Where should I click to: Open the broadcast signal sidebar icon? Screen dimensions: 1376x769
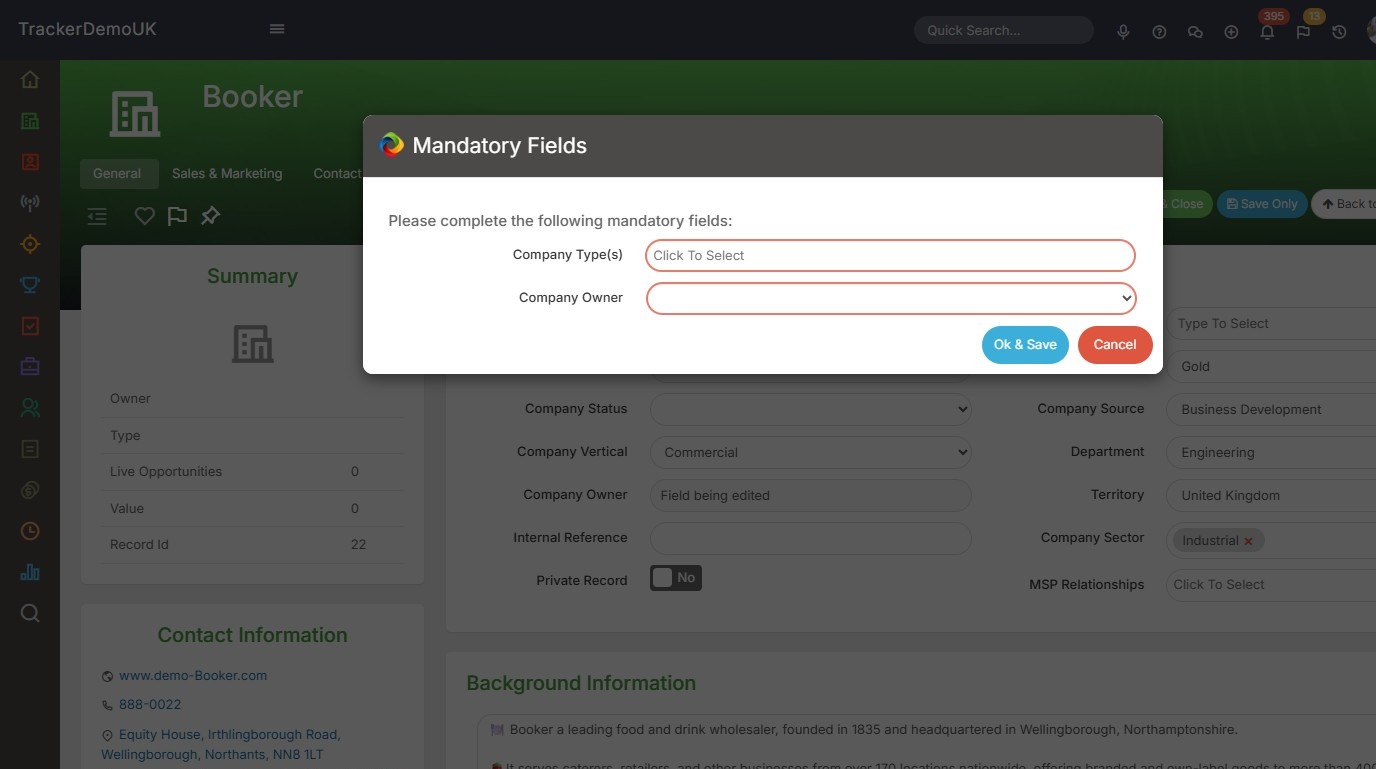click(30, 203)
